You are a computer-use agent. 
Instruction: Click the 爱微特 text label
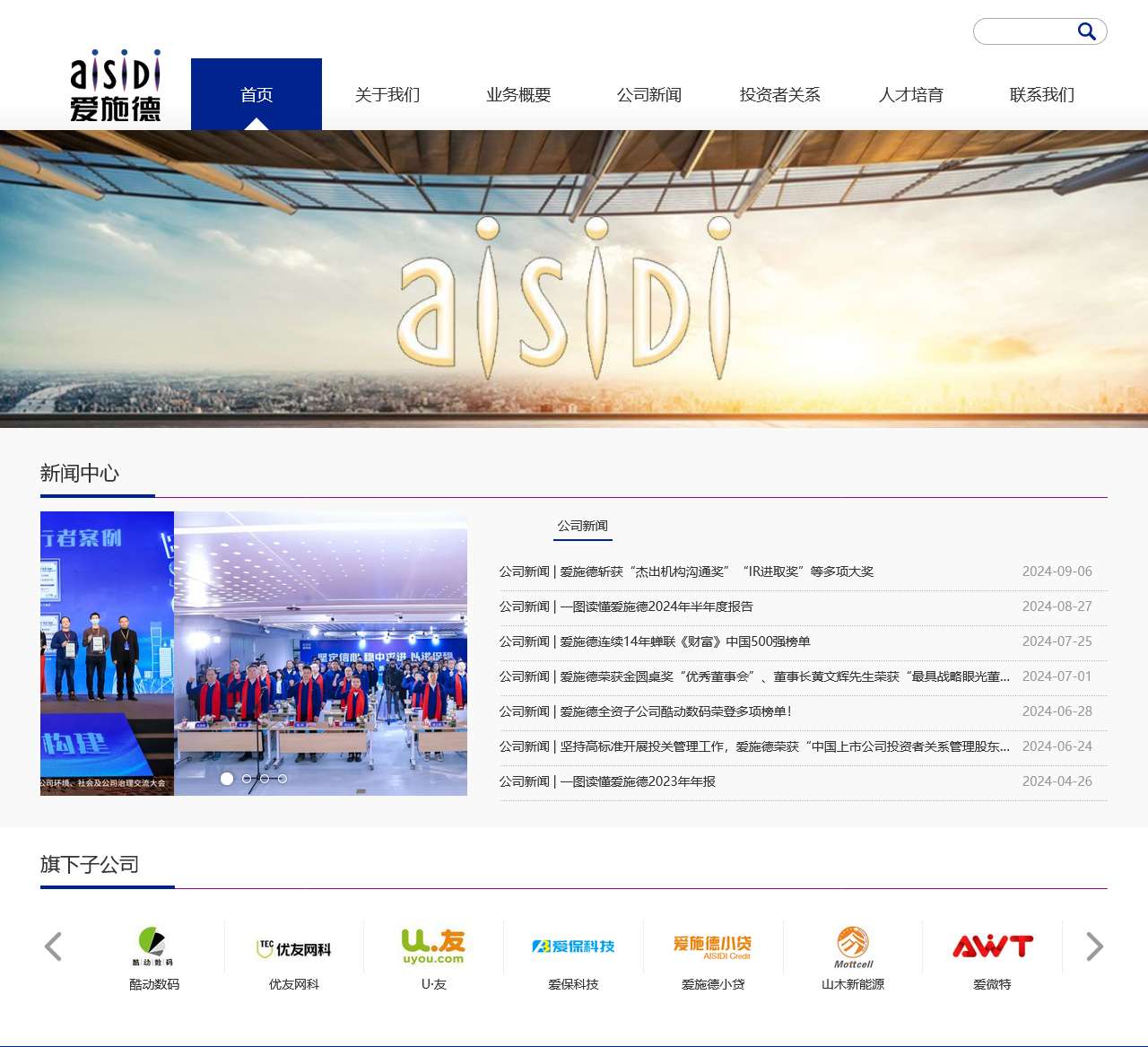pyautogui.click(x=992, y=984)
